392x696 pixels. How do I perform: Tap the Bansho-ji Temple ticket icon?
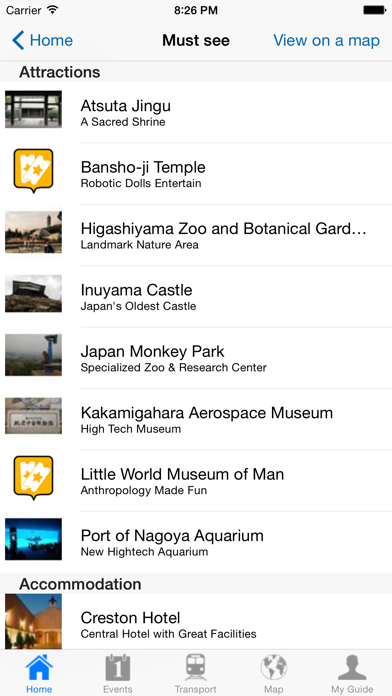(33, 171)
